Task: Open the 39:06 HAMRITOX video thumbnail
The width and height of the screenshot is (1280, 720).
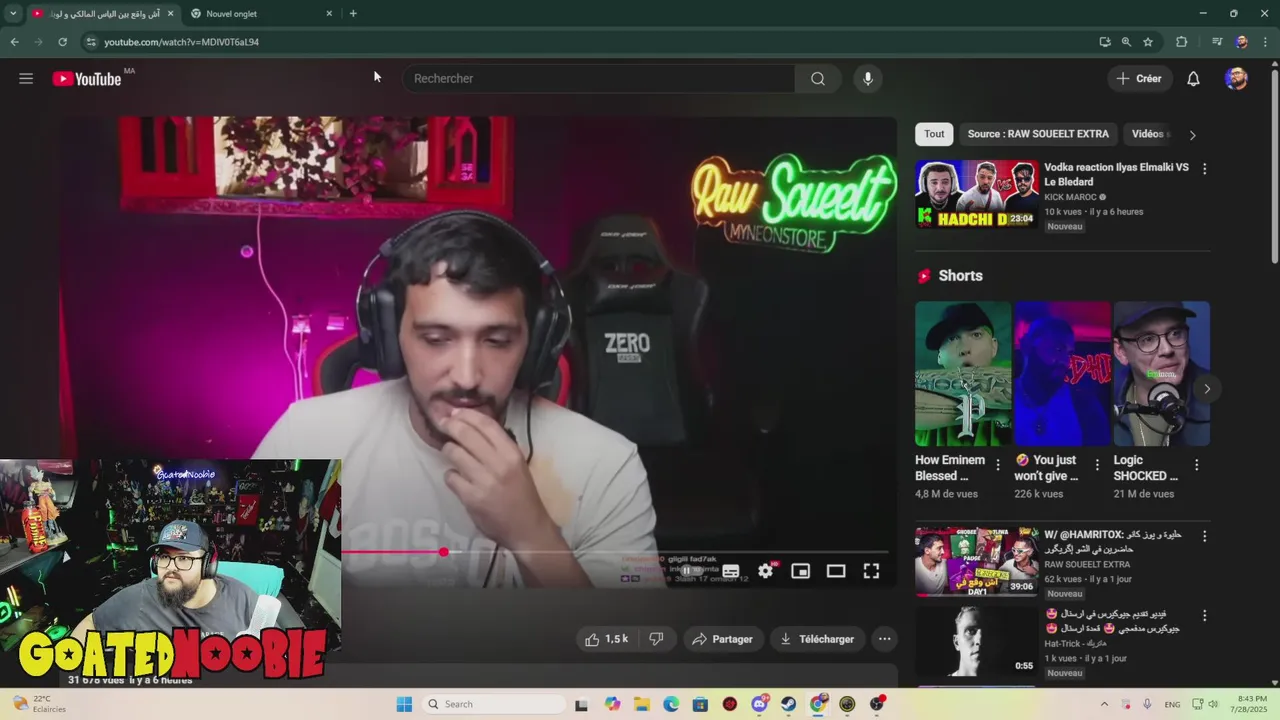Action: point(977,561)
